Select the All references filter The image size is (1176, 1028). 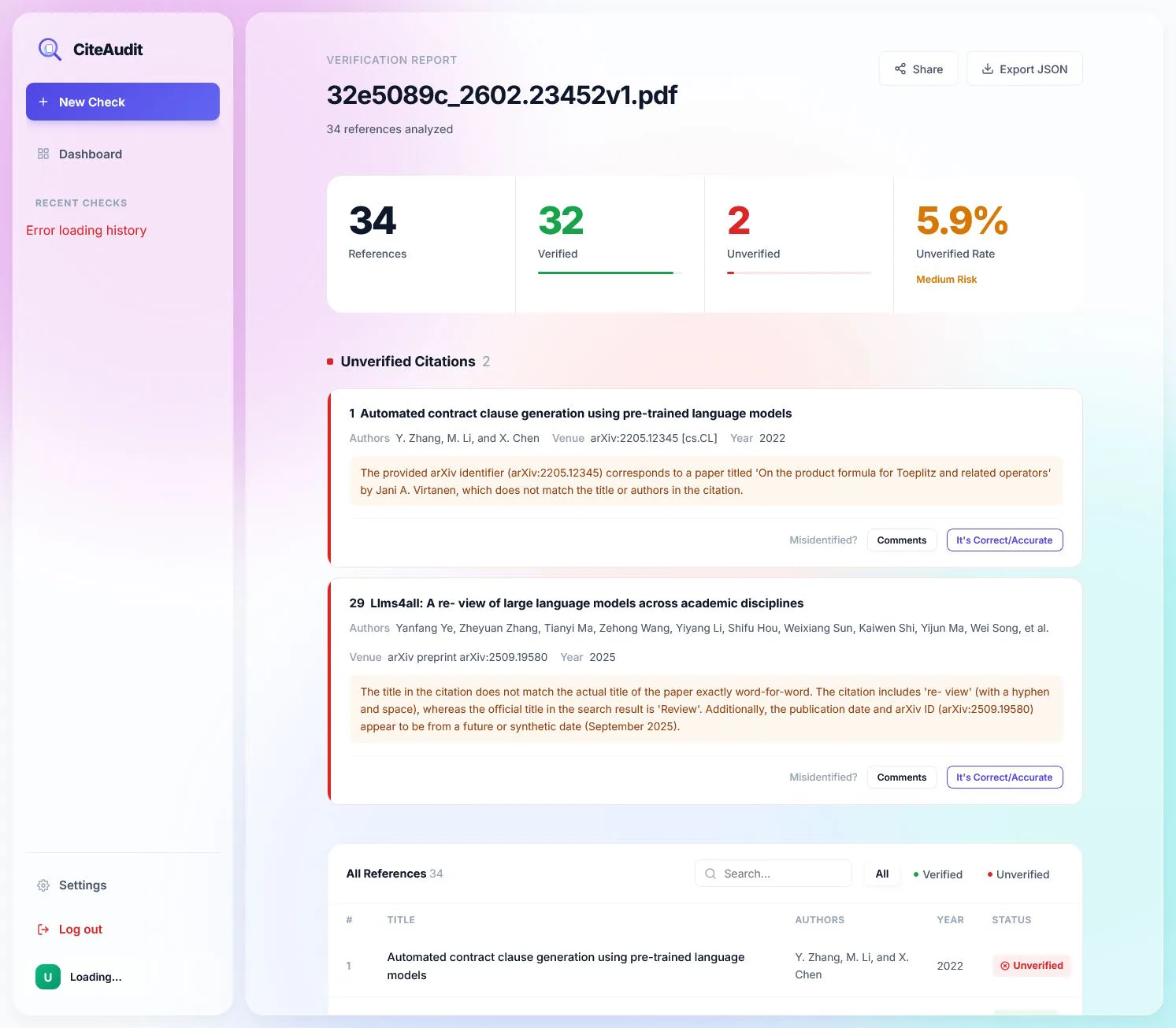tap(881, 874)
